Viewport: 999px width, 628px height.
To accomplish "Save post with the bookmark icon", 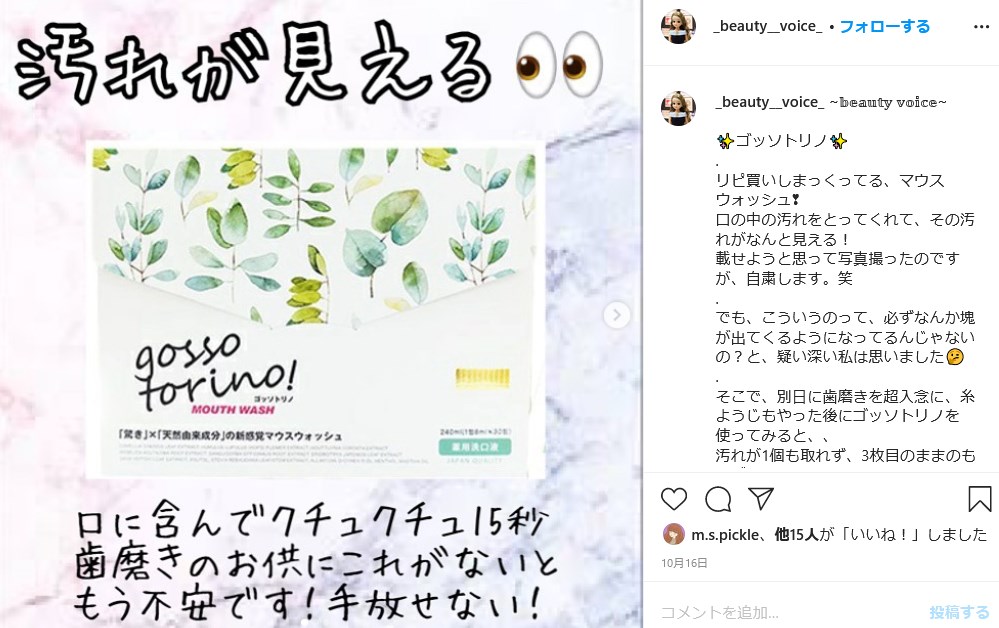I will (979, 499).
